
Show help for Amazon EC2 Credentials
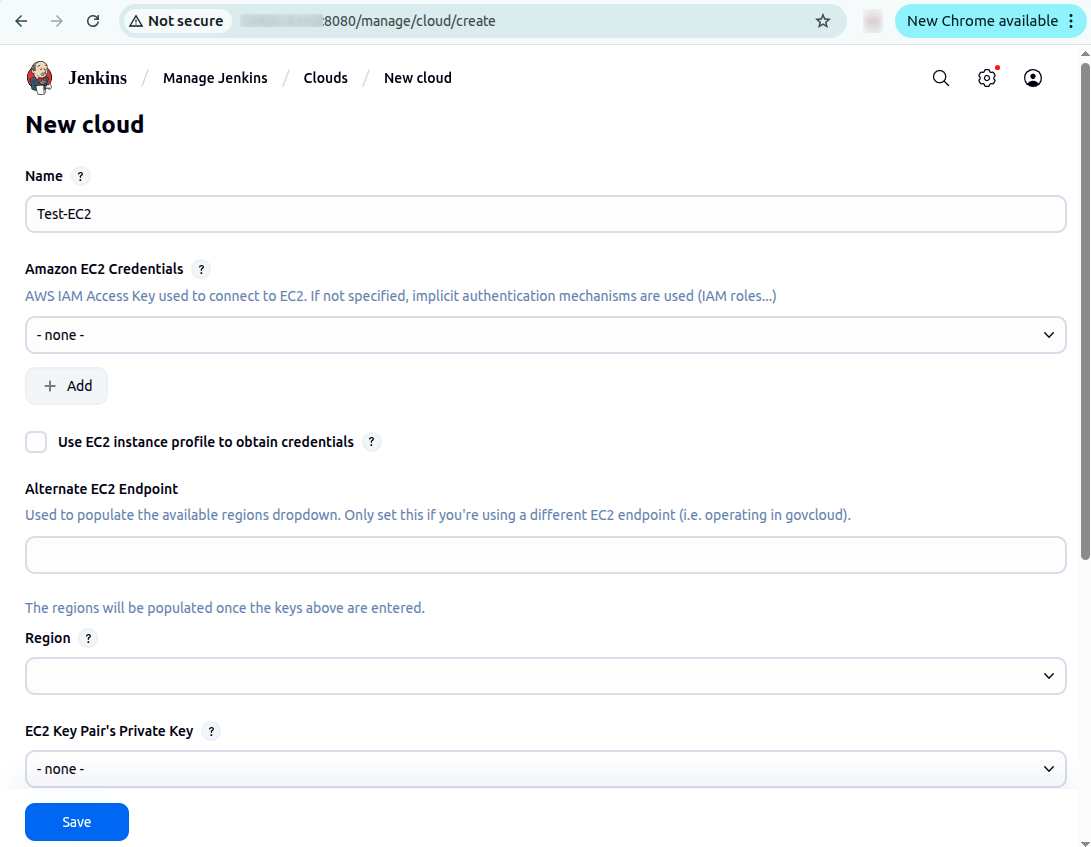(x=201, y=269)
